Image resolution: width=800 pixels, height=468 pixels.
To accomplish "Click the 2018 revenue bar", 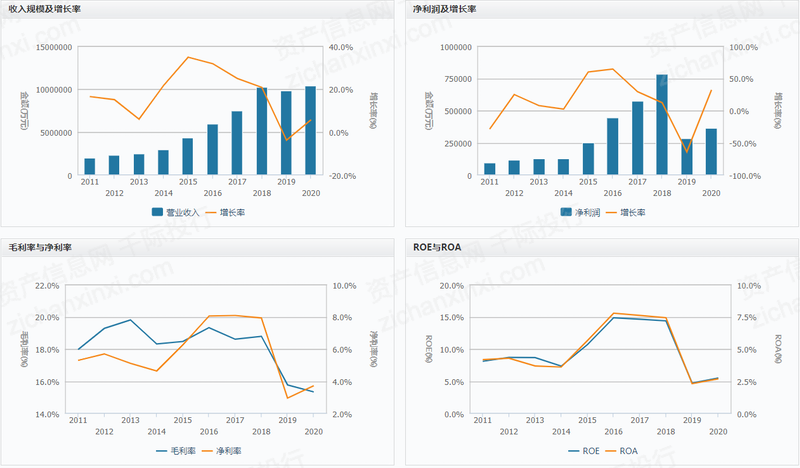I will [x=262, y=131].
